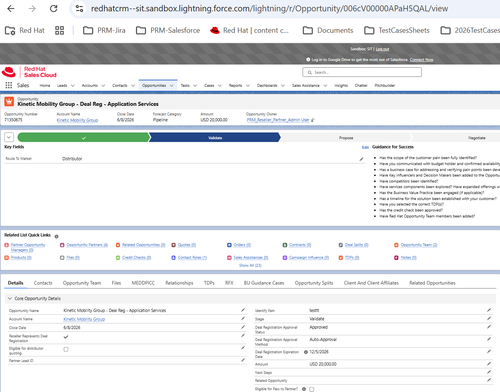500x392 pixels.
Task: Click the Salesforce global Search field
Action: [x=362, y=72]
